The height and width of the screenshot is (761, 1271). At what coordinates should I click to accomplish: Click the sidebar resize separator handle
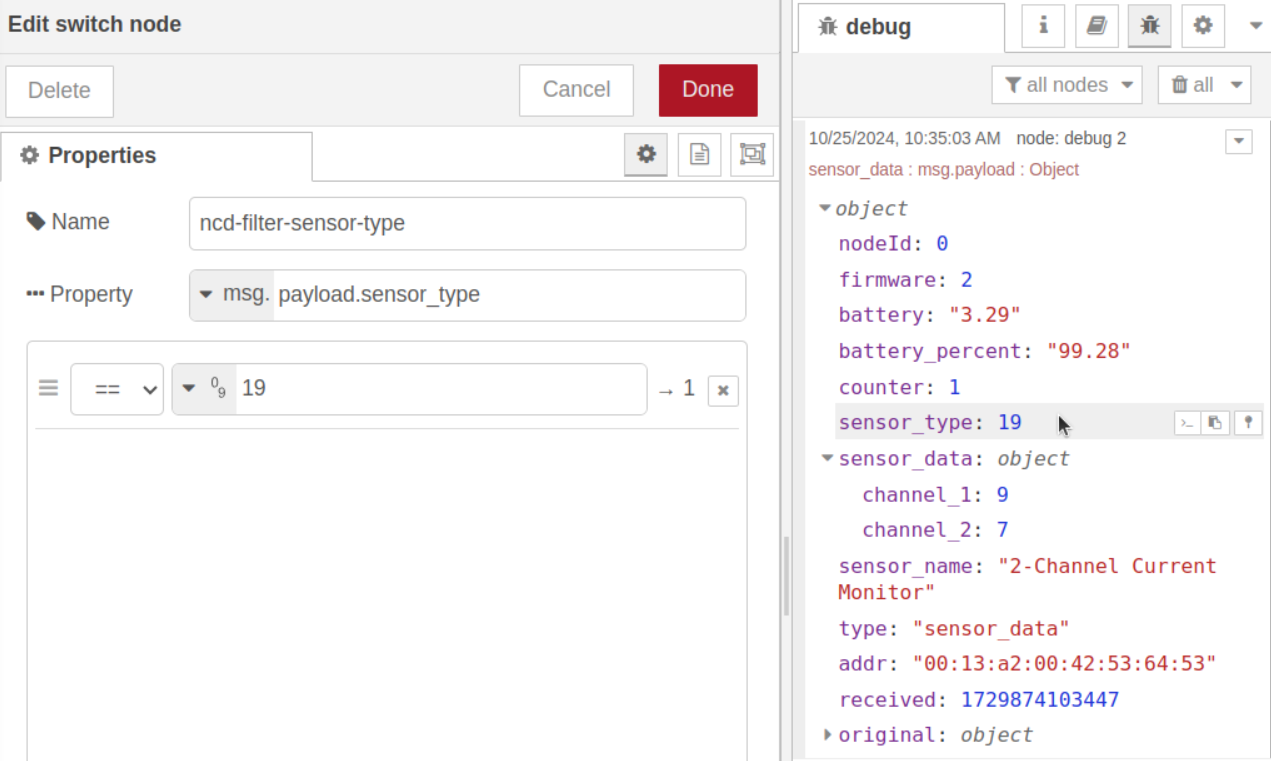pyautogui.click(x=787, y=576)
